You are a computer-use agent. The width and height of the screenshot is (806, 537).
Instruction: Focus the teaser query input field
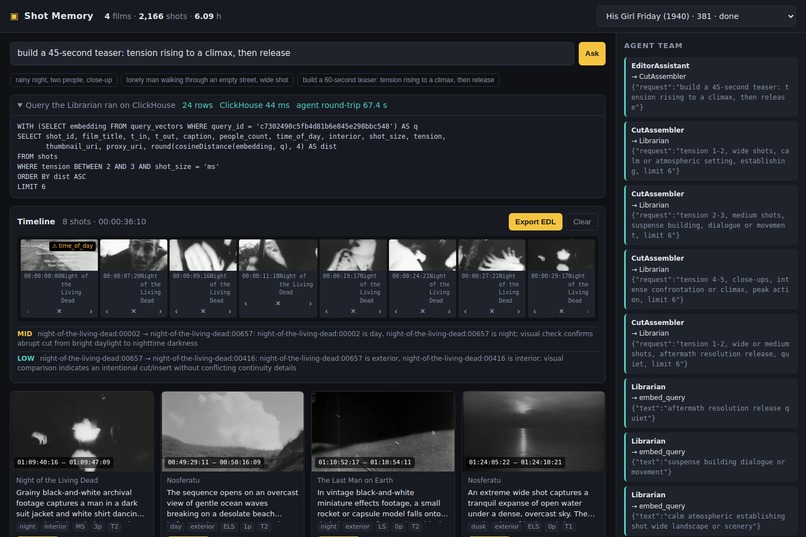pos(292,53)
